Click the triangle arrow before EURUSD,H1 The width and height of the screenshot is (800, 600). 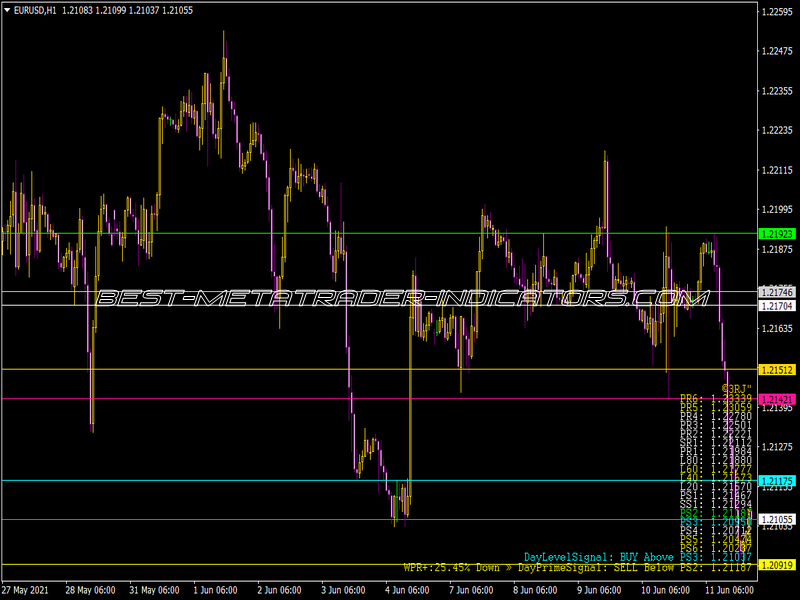pos(7,10)
